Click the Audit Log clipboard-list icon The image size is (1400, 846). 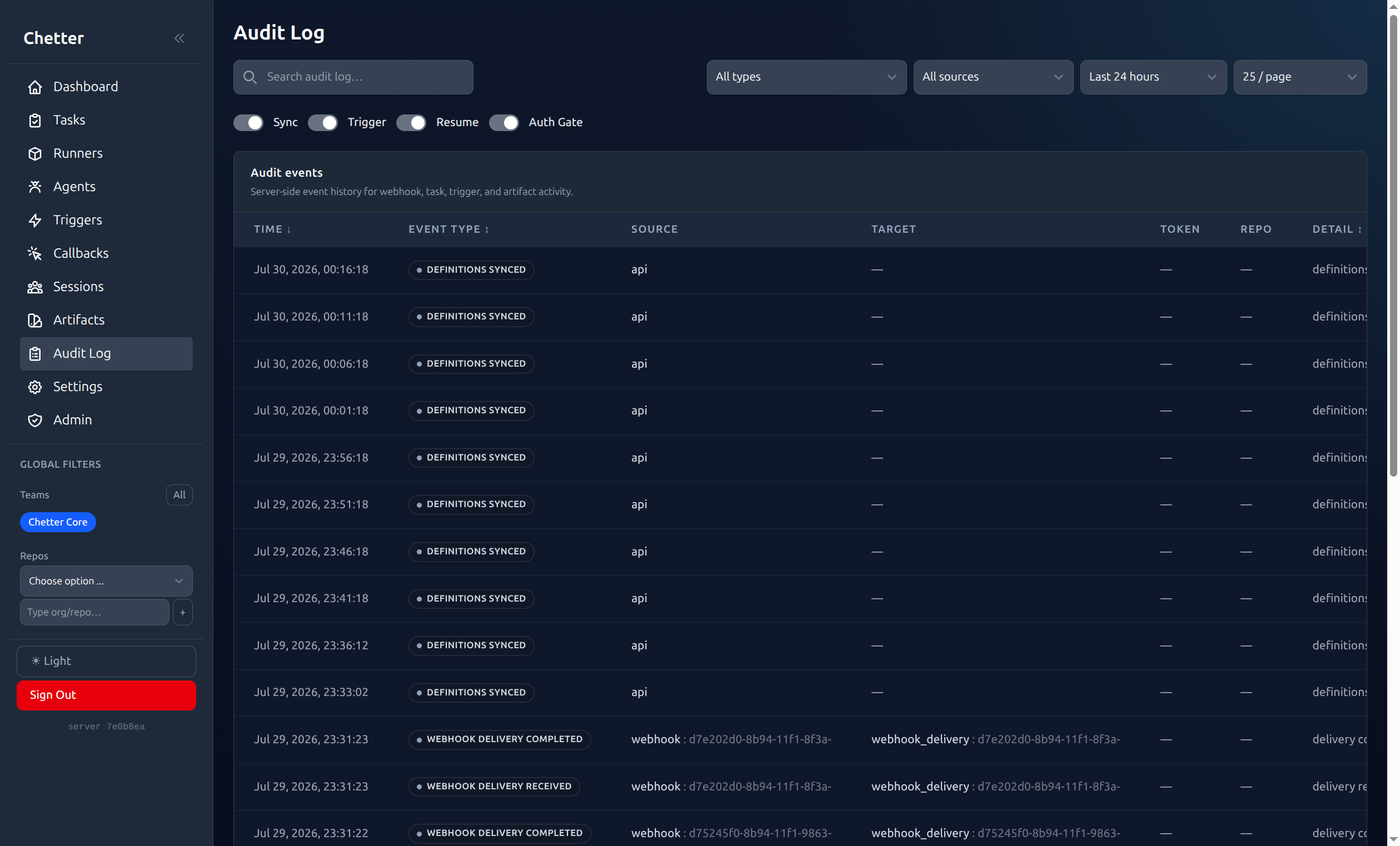35,353
